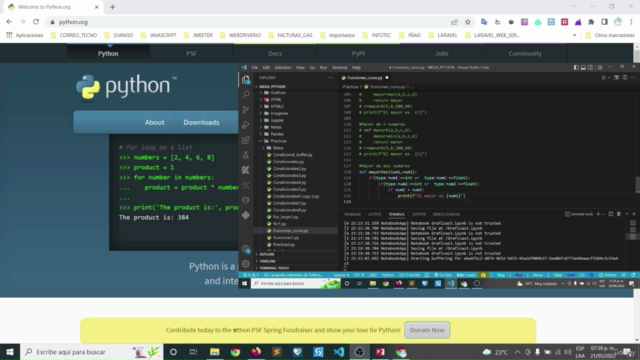This screenshot has width=640, height=360.
Task: Toggle the primary side bar in VS Code
Action: pos(576,67)
